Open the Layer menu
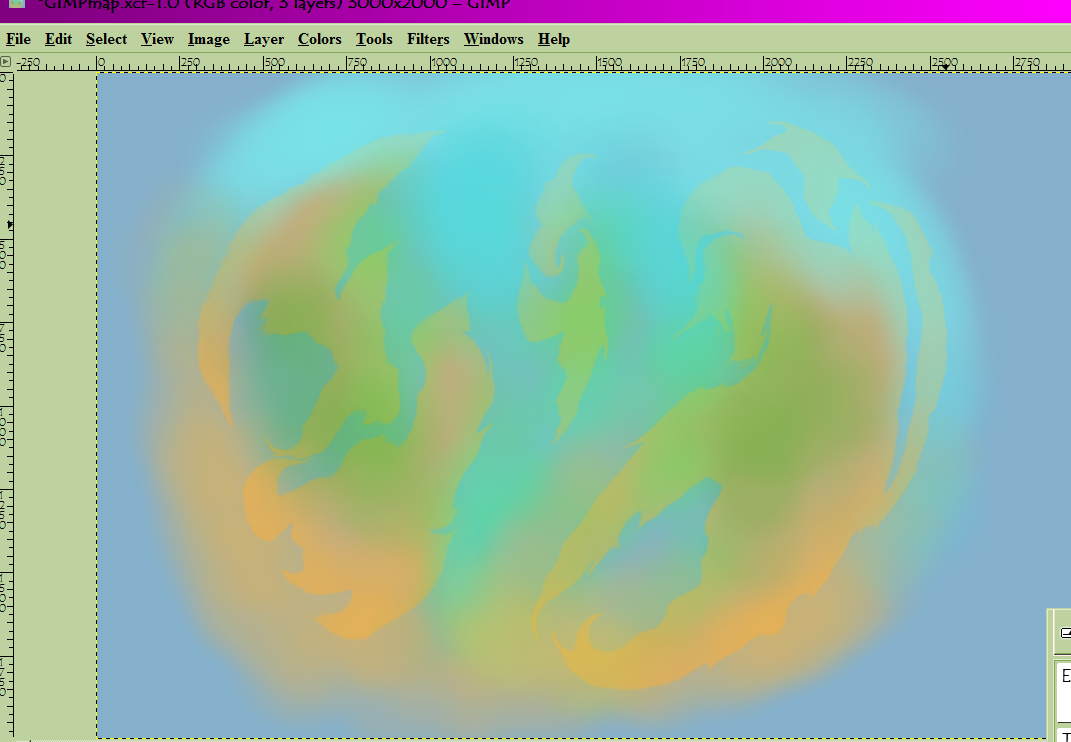 (264, 40)
